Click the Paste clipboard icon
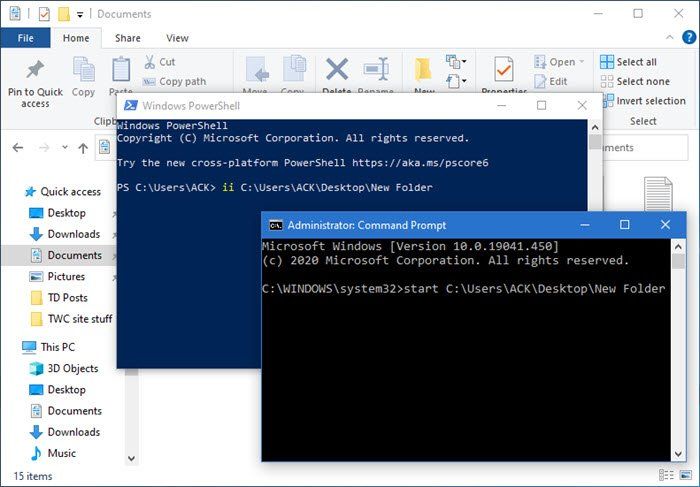This screenshot has height=487, width=700. [121, 70]
